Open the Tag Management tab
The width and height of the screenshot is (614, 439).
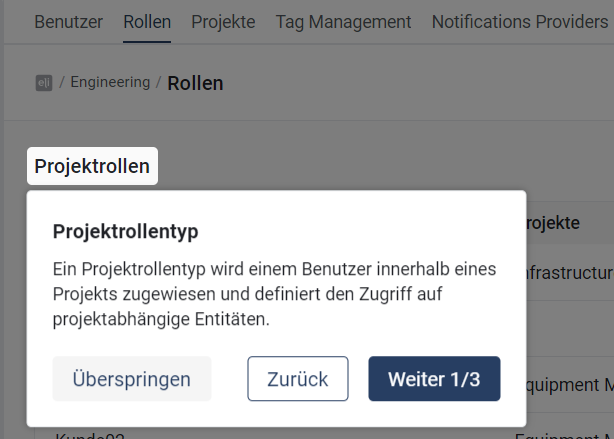[343, 21]
